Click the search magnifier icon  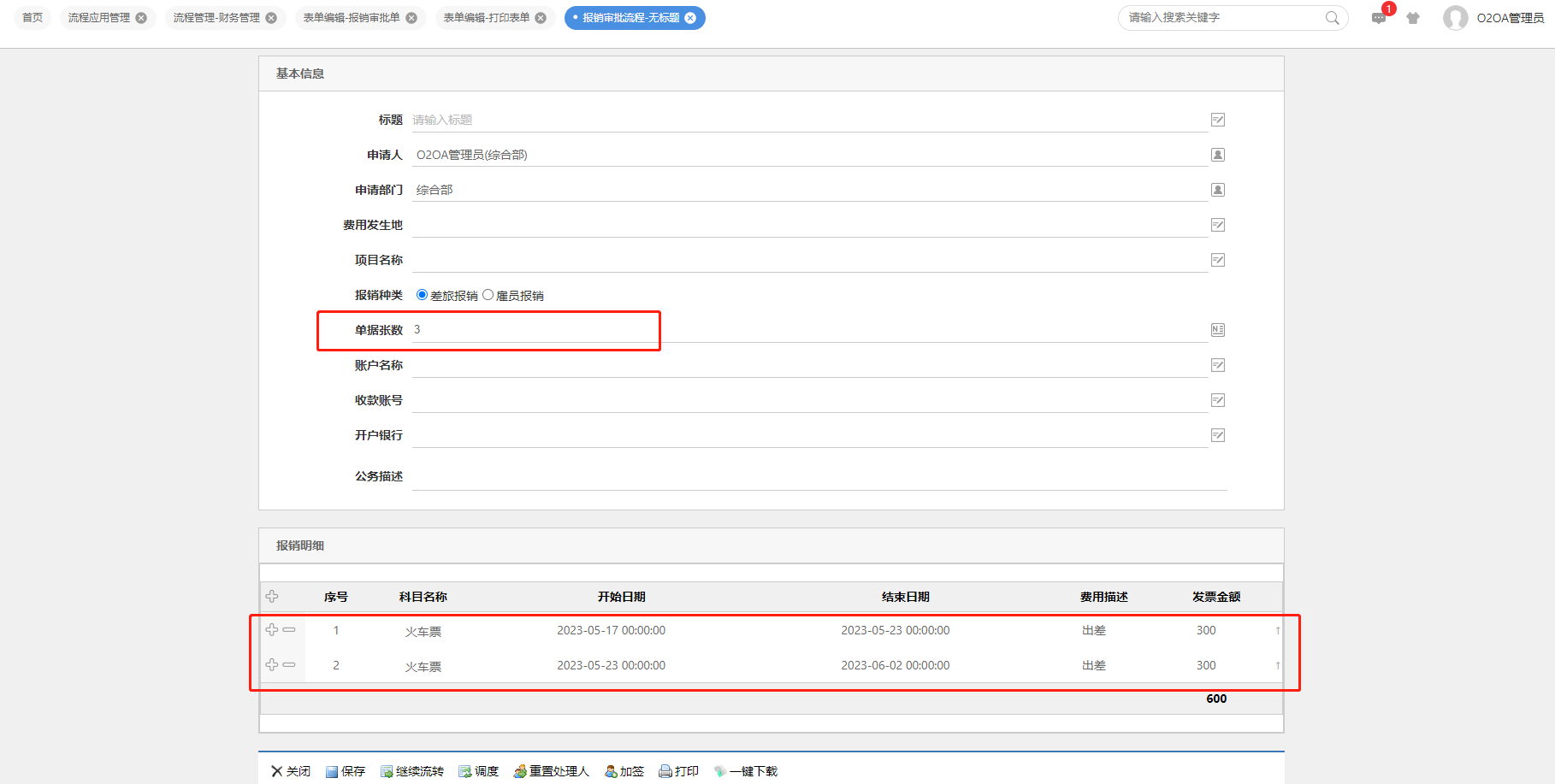tap(1332, 18)
